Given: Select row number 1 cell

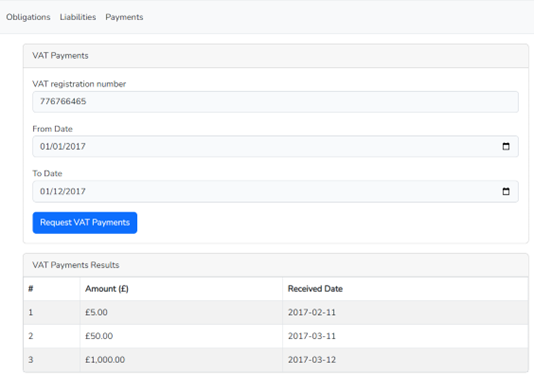Looking at the screenshot, I should (x=52, y=312).
